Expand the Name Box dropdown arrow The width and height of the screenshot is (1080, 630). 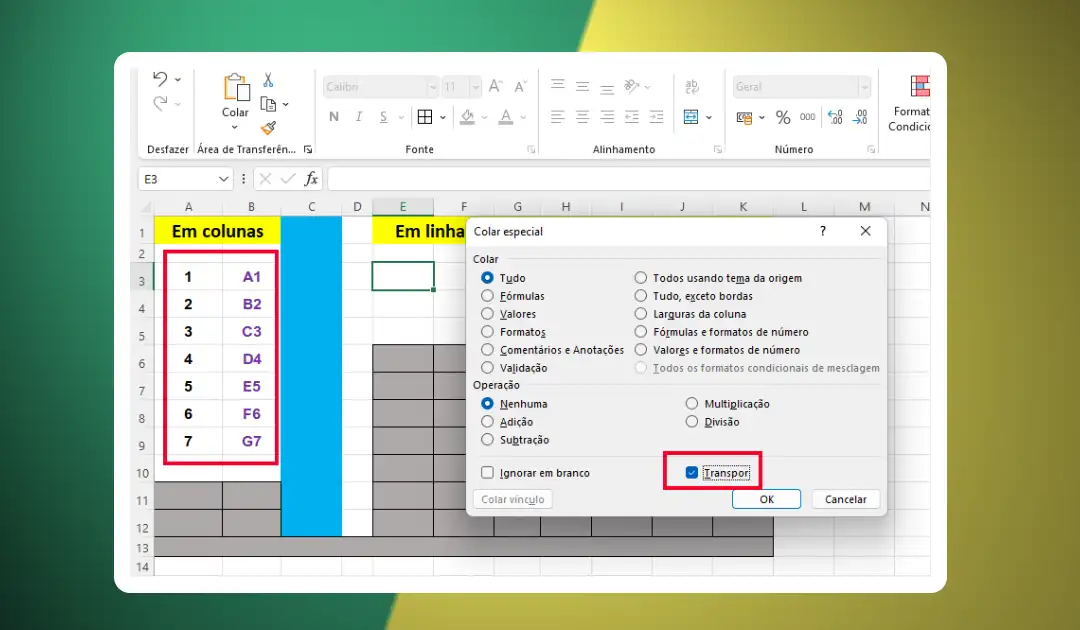click(223, 179)
